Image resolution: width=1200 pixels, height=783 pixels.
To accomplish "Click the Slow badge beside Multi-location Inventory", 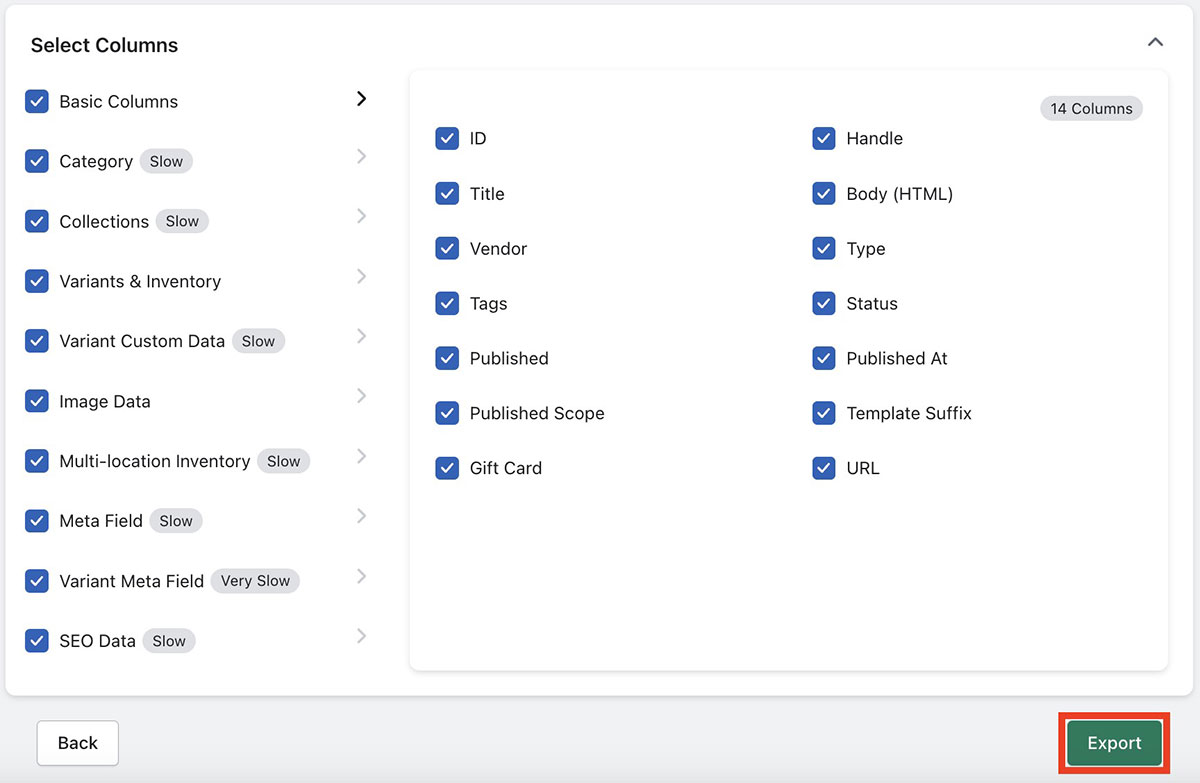I will click(284, 461).
